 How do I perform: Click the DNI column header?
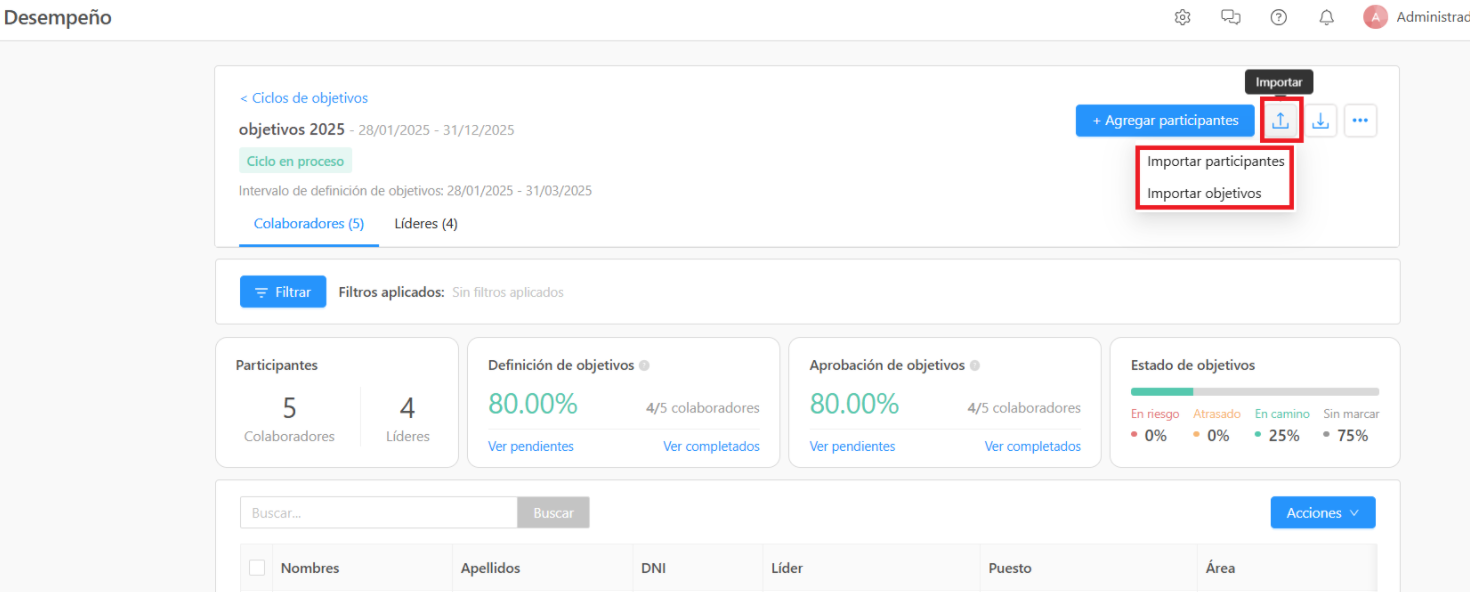pyautogui.click(x=653, y=568)
